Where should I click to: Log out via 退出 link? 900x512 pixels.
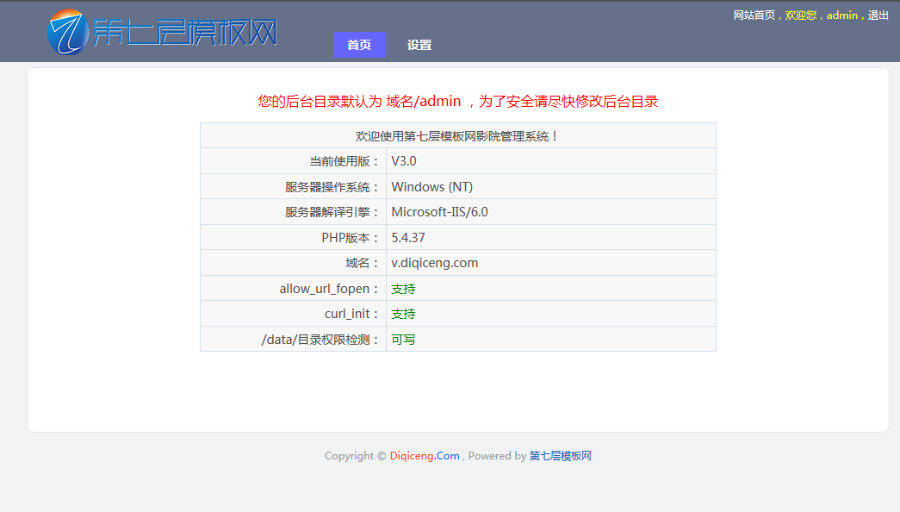(878, 15)
